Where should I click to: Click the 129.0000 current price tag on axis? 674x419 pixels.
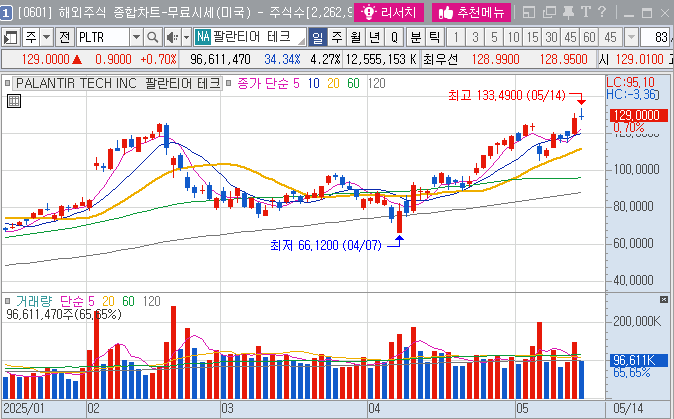click(x=639, y=115)
